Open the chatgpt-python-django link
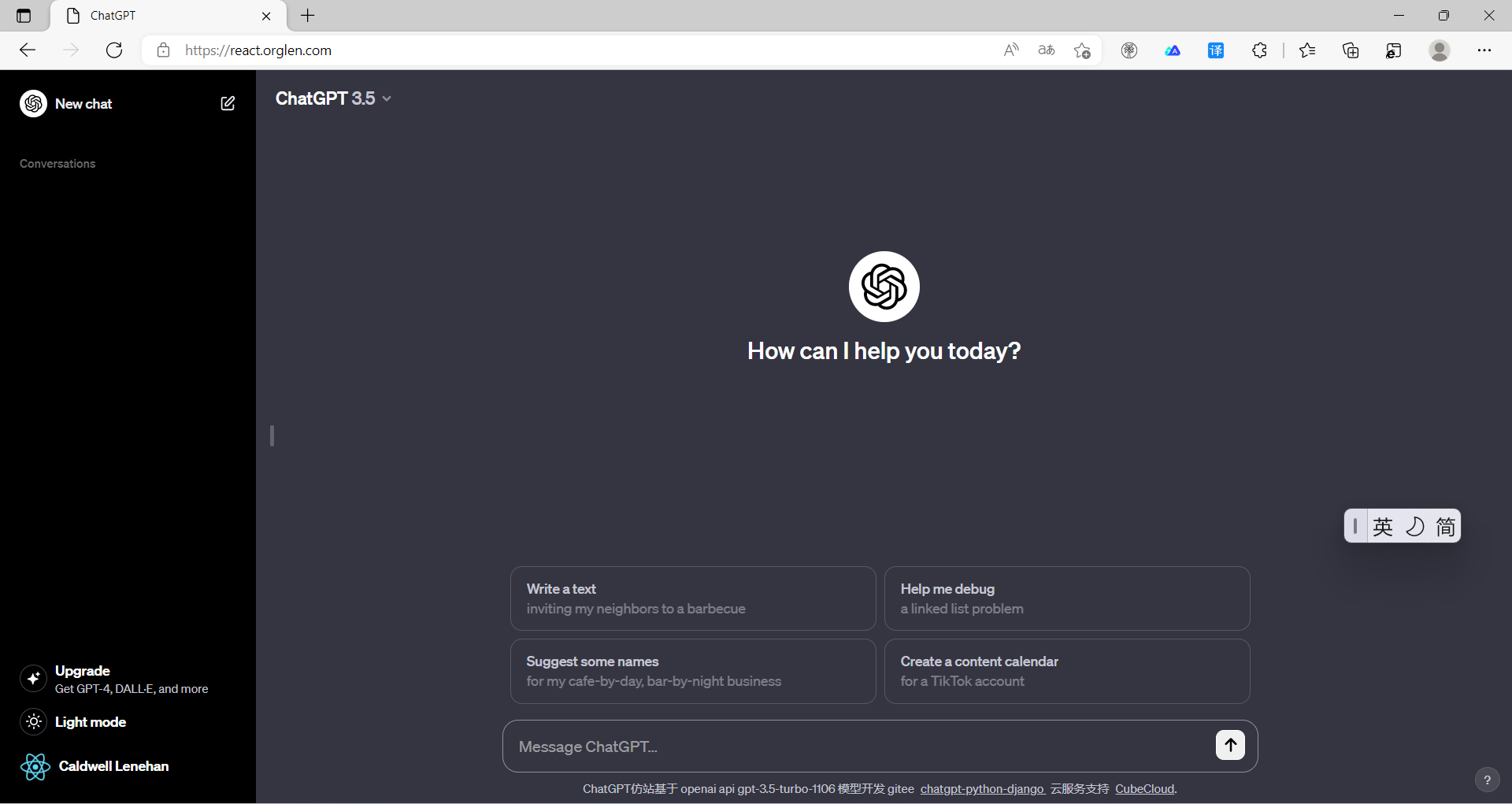The height and width of the screenshot is (804, 1512). click(x=982, y=789)
